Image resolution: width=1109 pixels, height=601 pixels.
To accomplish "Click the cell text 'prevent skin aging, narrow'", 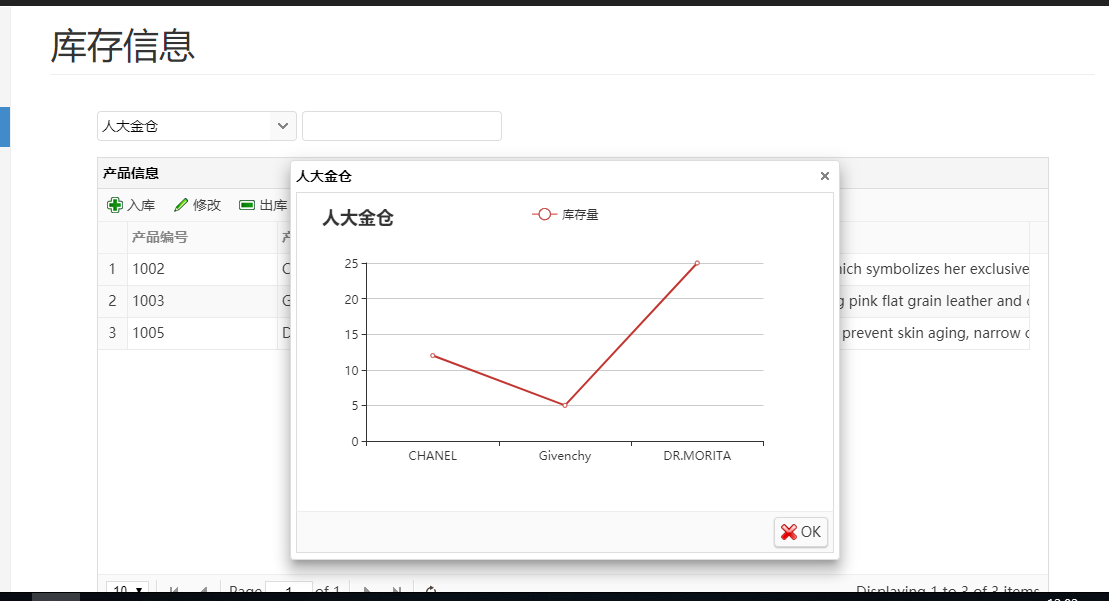I will 931,332.
